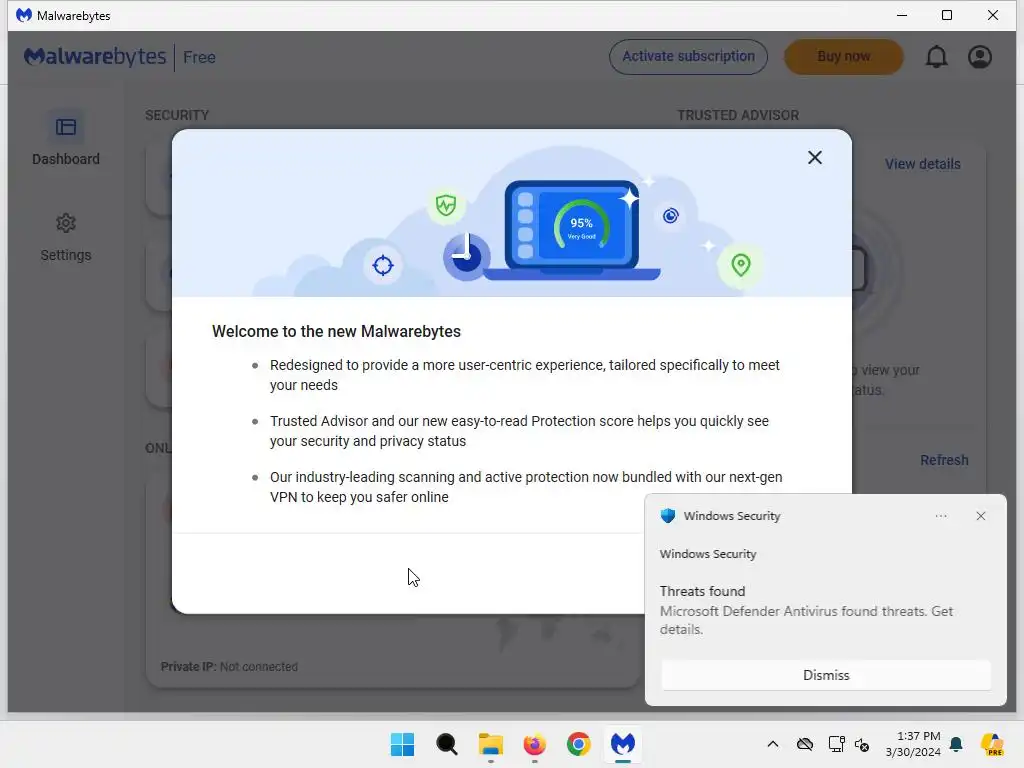Click the orange Buy now button

844,57
